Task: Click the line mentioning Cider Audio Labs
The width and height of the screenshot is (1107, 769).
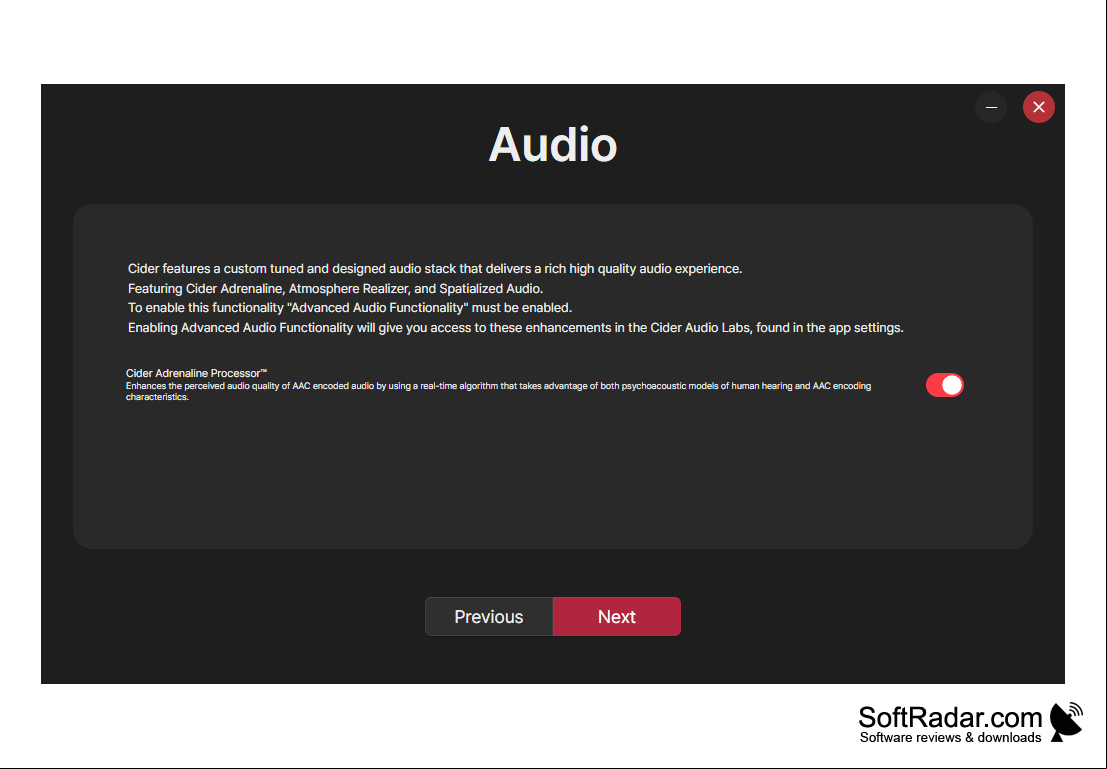Action: click(515, 328)
